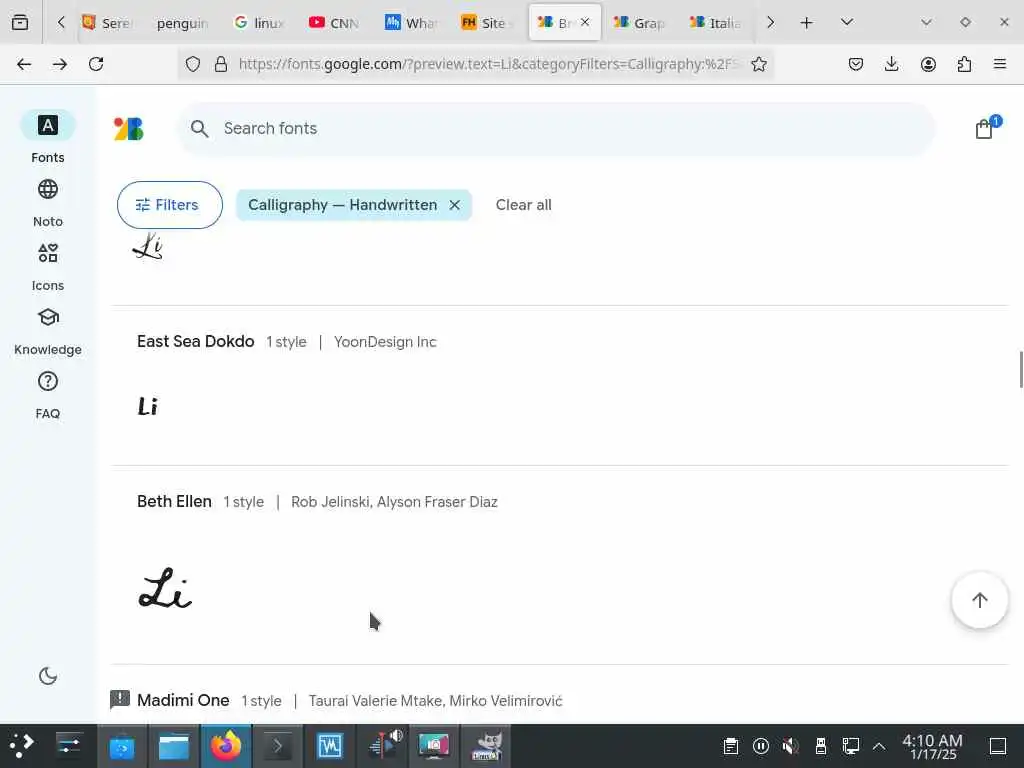Image resolution: width=1024 pixels, height=768 pixels.
Task: Open the Madimi One font
Action: click(183, 700)
